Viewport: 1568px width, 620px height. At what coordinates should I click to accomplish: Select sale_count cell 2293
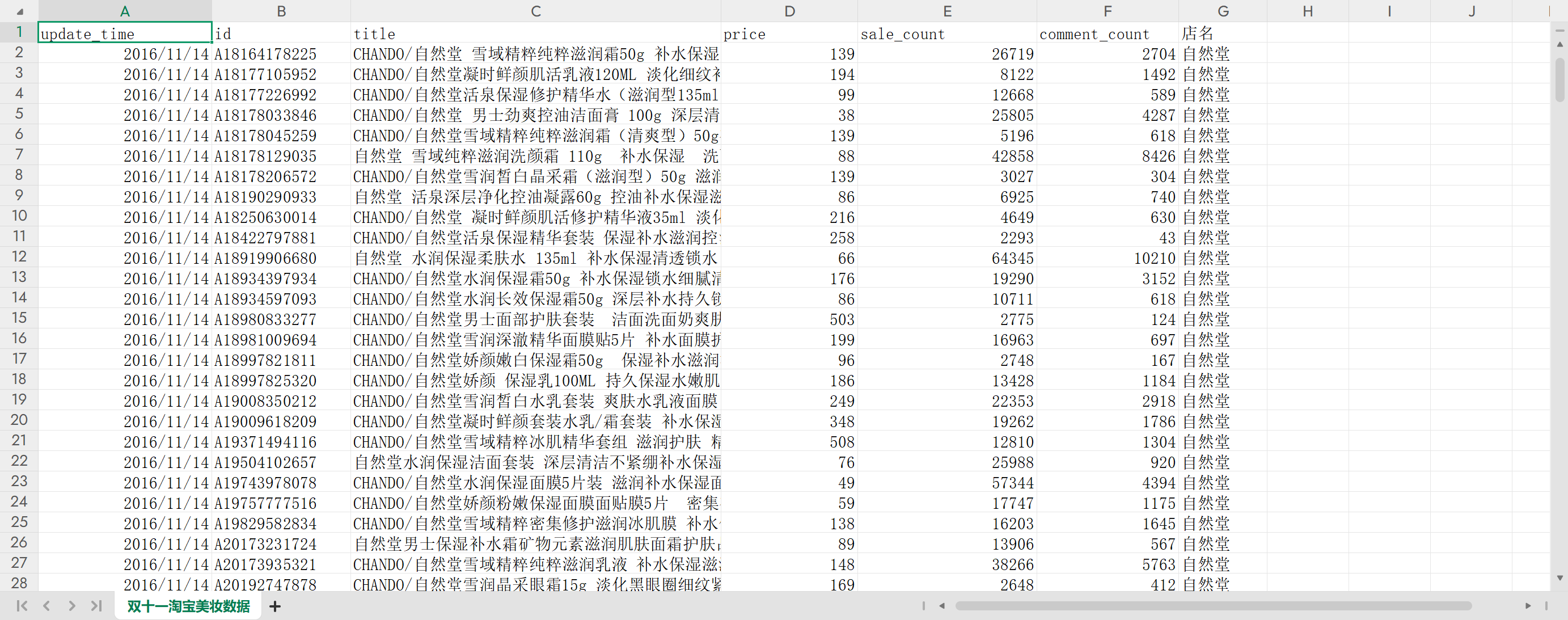coord(947,237)
